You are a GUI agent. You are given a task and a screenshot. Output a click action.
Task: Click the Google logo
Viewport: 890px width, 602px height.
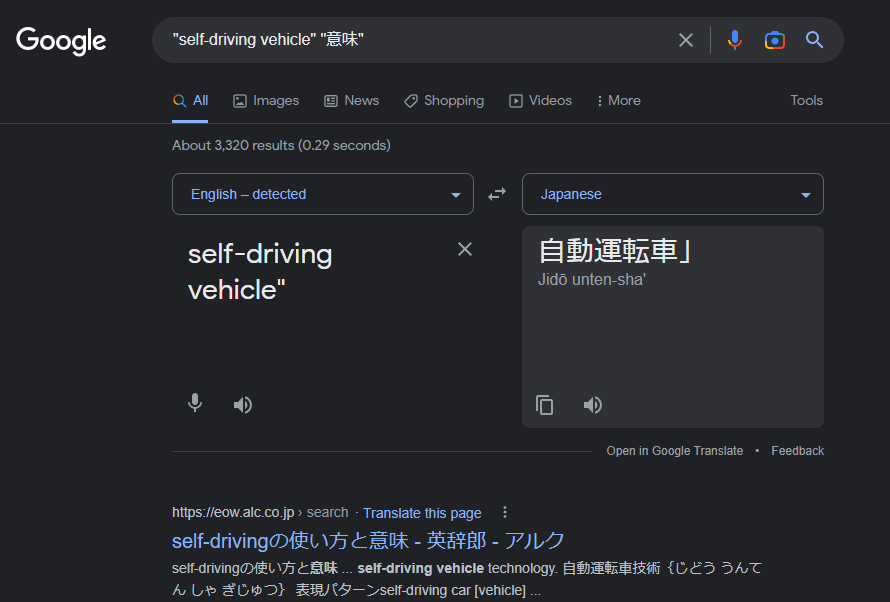point(61,40)
